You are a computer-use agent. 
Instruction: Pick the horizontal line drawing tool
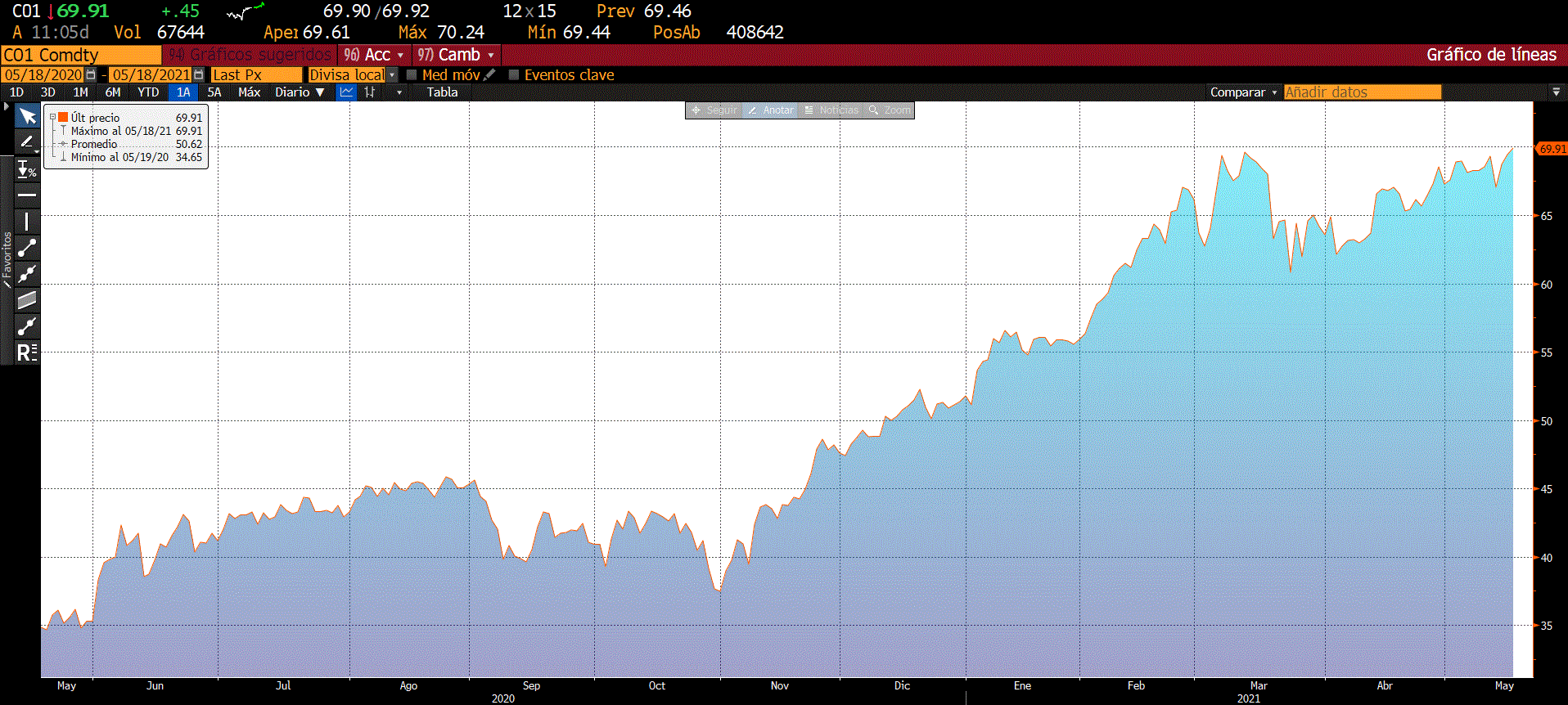click(27, 195)
